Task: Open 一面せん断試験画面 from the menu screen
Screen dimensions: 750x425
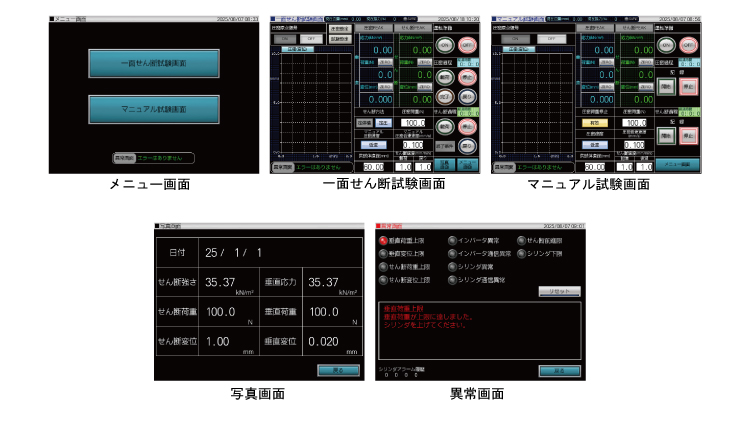Action: click(x=153, y=63)
